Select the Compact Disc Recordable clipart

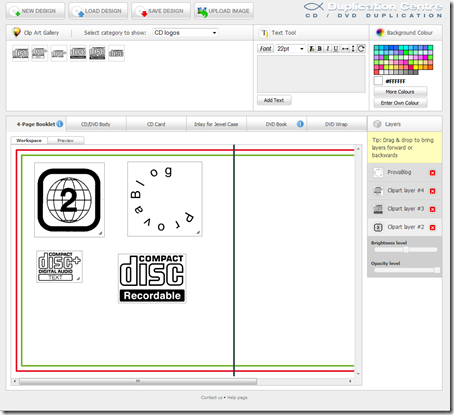coord(152,278)
